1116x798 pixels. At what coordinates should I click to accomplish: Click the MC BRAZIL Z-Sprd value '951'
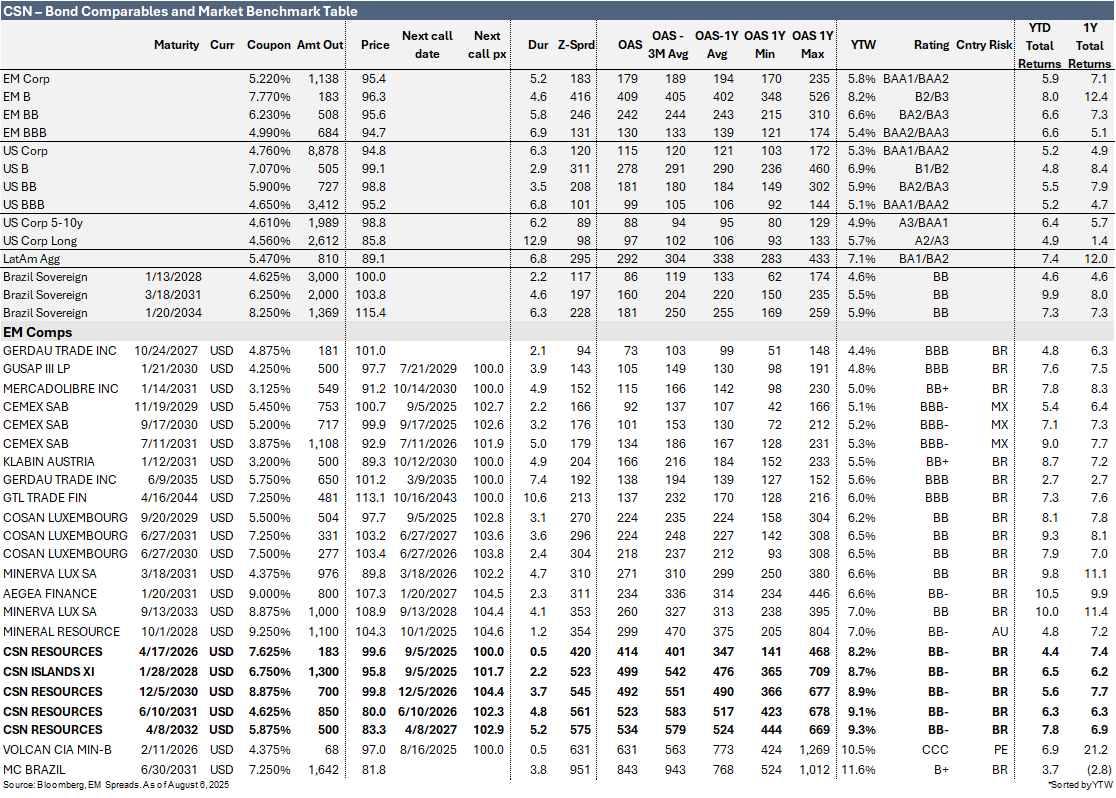click(580, 770)
